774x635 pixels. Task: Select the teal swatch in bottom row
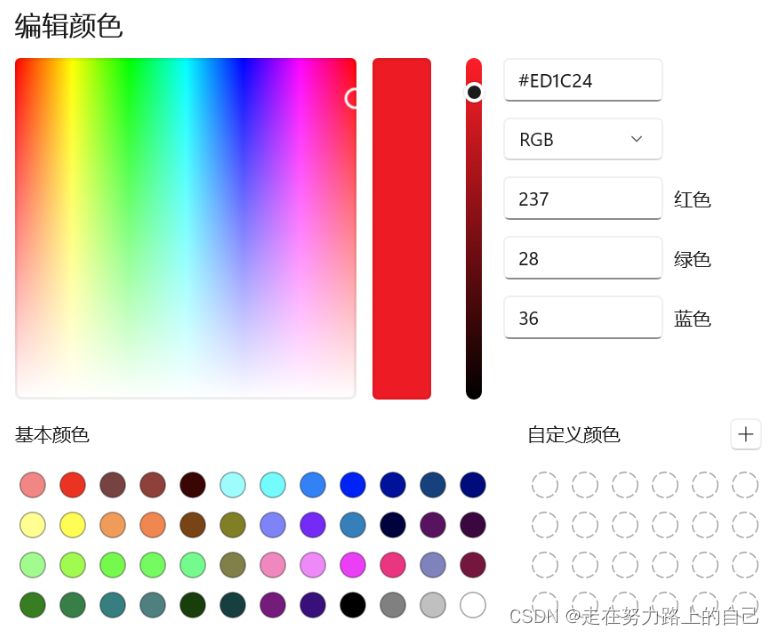113,605
